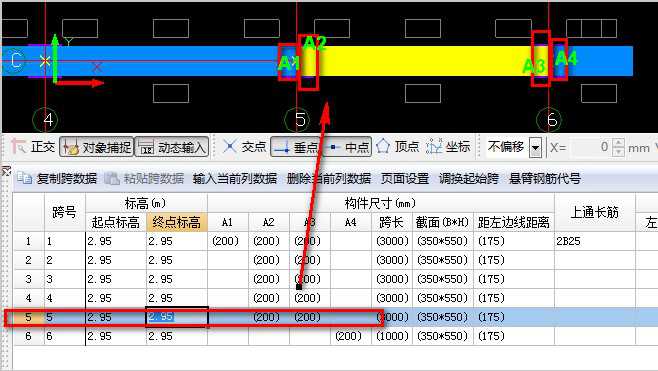
Task: Click the X offset input field
Action: click(591, 147)
